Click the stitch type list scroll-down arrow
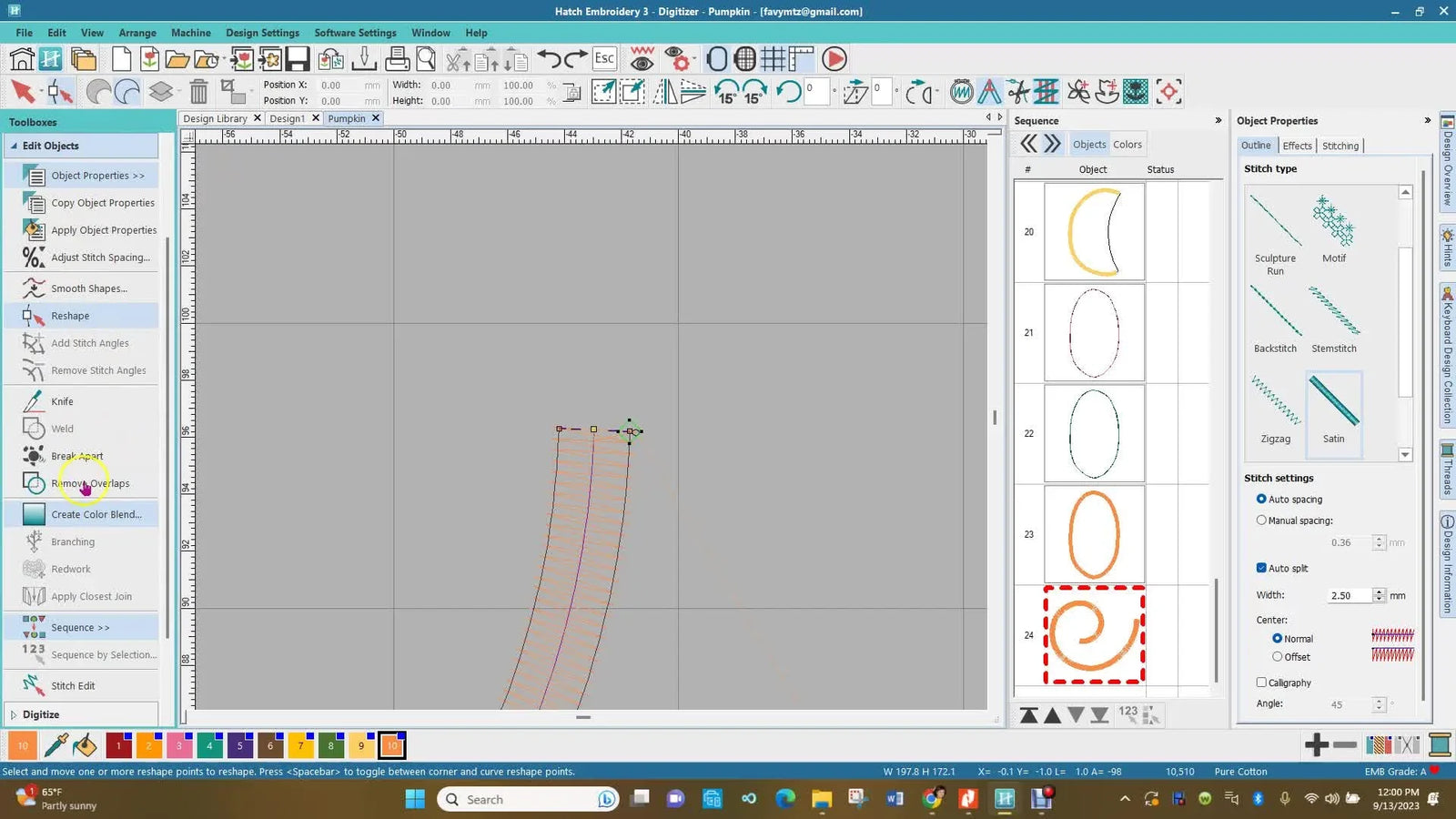Image resolution: width=1456 pixels, height=819 pixels. click(1405, 454)
